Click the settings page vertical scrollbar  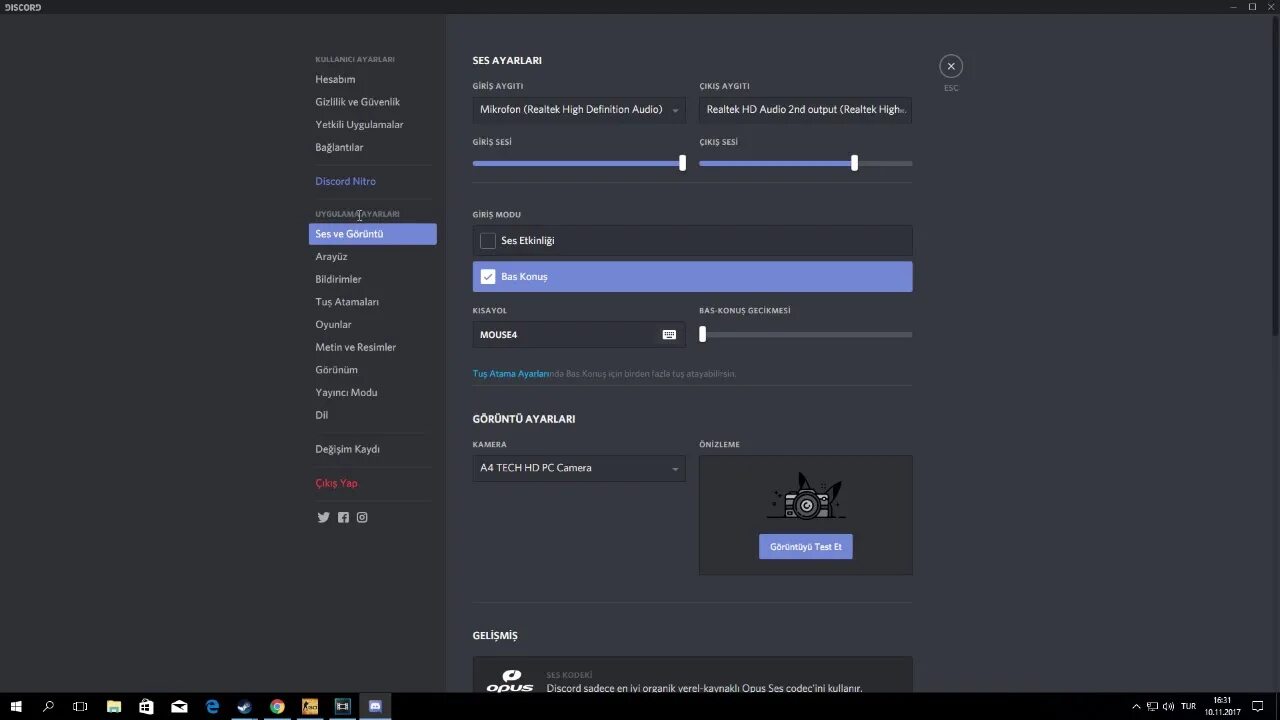pyautogui.click(x=1275, y=176)
